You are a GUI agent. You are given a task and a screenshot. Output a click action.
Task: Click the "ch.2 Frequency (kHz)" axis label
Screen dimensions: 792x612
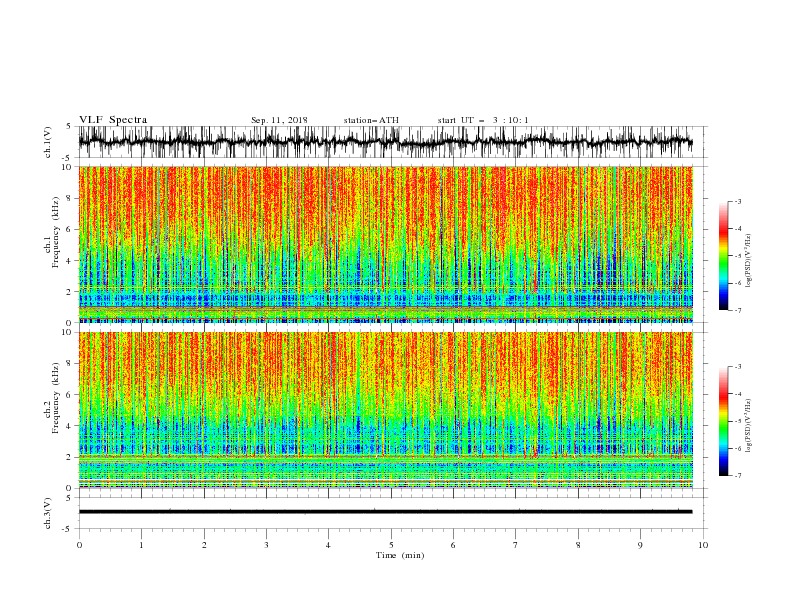(52, 398)
